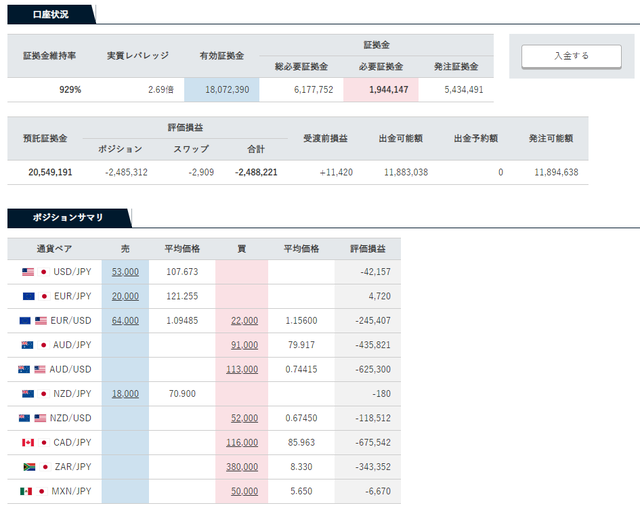Click the New Zealand flag in NZD/JPY row
Screen dimensions: 640x512
28,394
